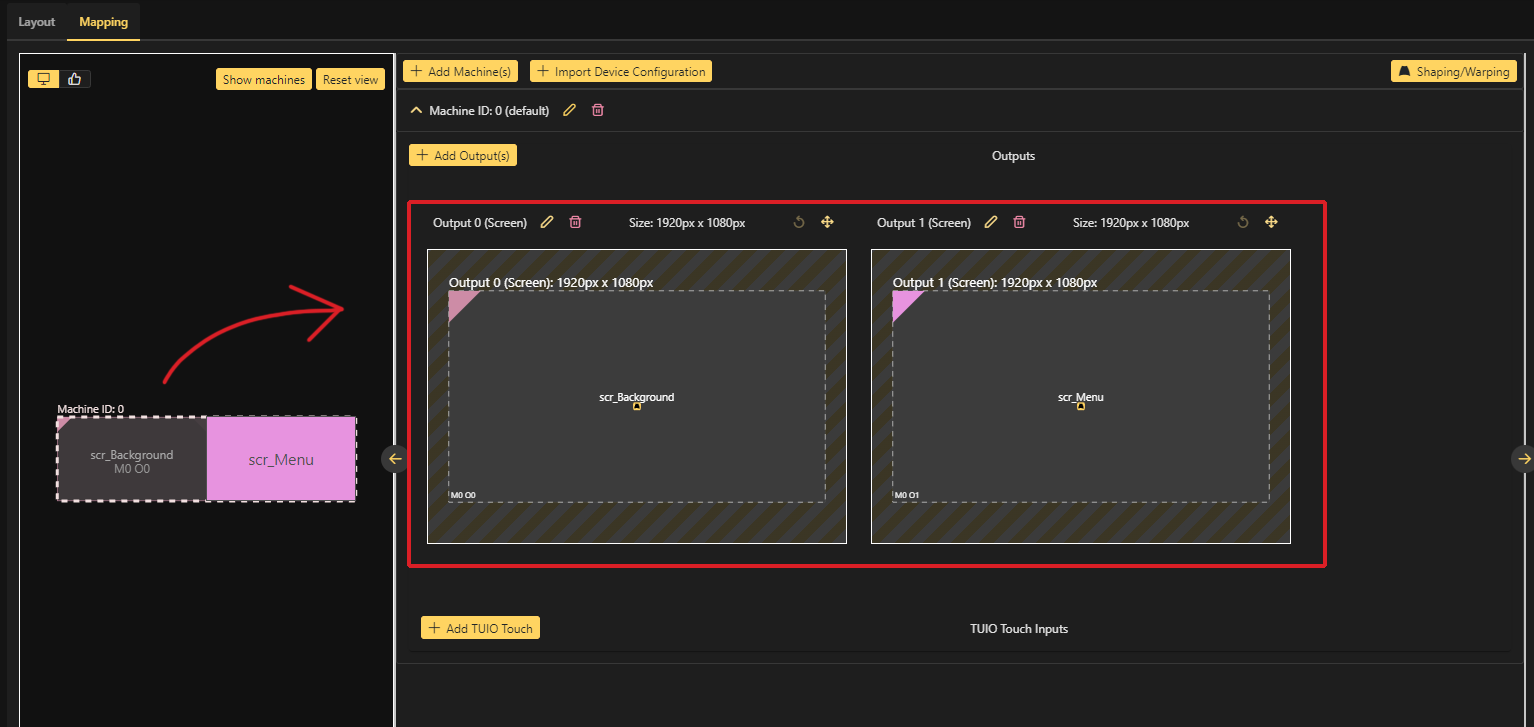Image resolution: width=1534 pixels, height=727 pixels.
Task: Click pencil edit icon for Output 1
Action: pyautogui.click(x=991, y=222)
